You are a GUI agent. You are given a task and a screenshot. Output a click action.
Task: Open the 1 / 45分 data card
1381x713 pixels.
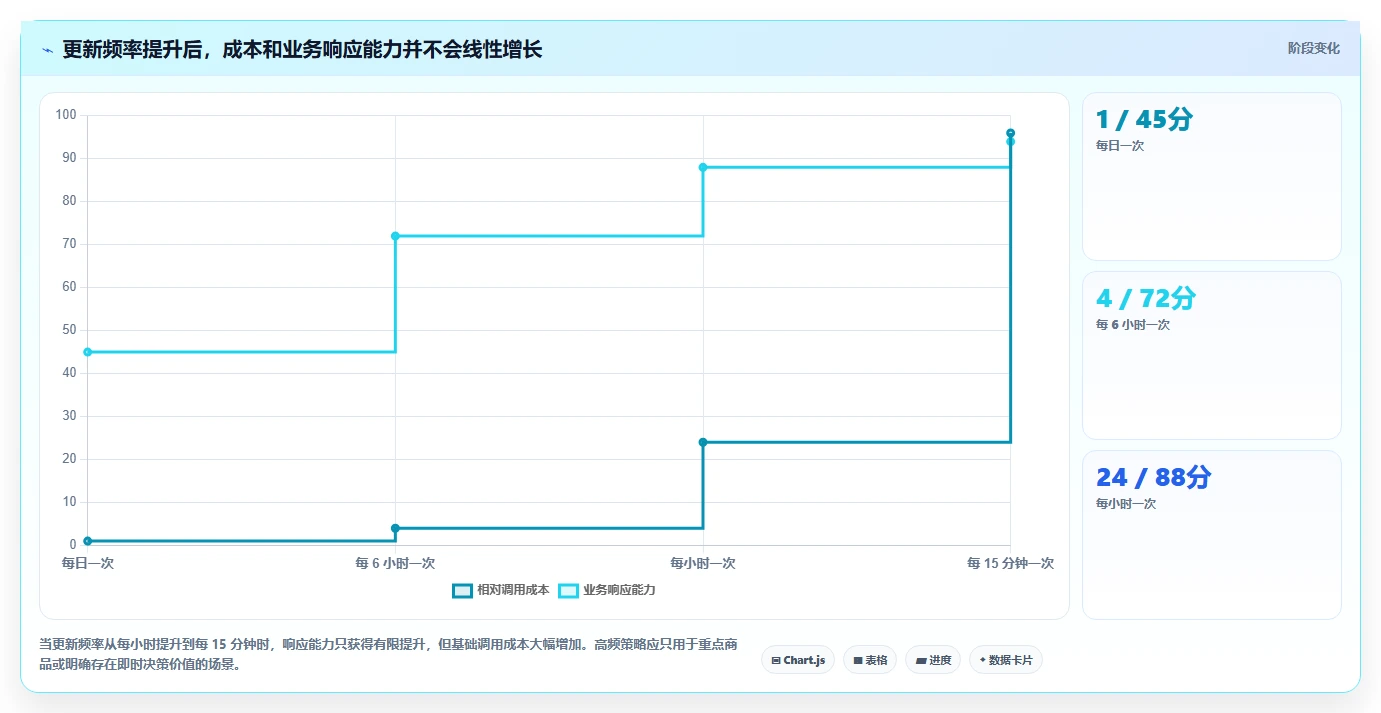point(1212,177)
